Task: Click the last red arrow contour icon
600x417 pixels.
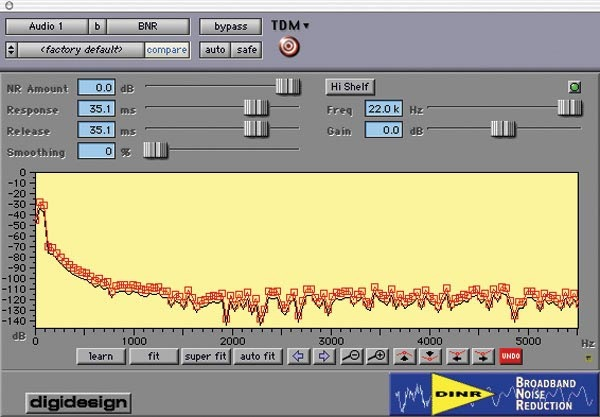Action: click(x=482, y=355)
